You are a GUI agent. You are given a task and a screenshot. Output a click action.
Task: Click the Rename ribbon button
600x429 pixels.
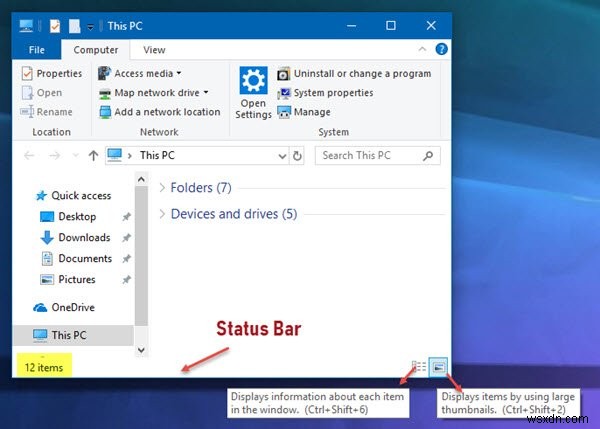tap(46, 112)
